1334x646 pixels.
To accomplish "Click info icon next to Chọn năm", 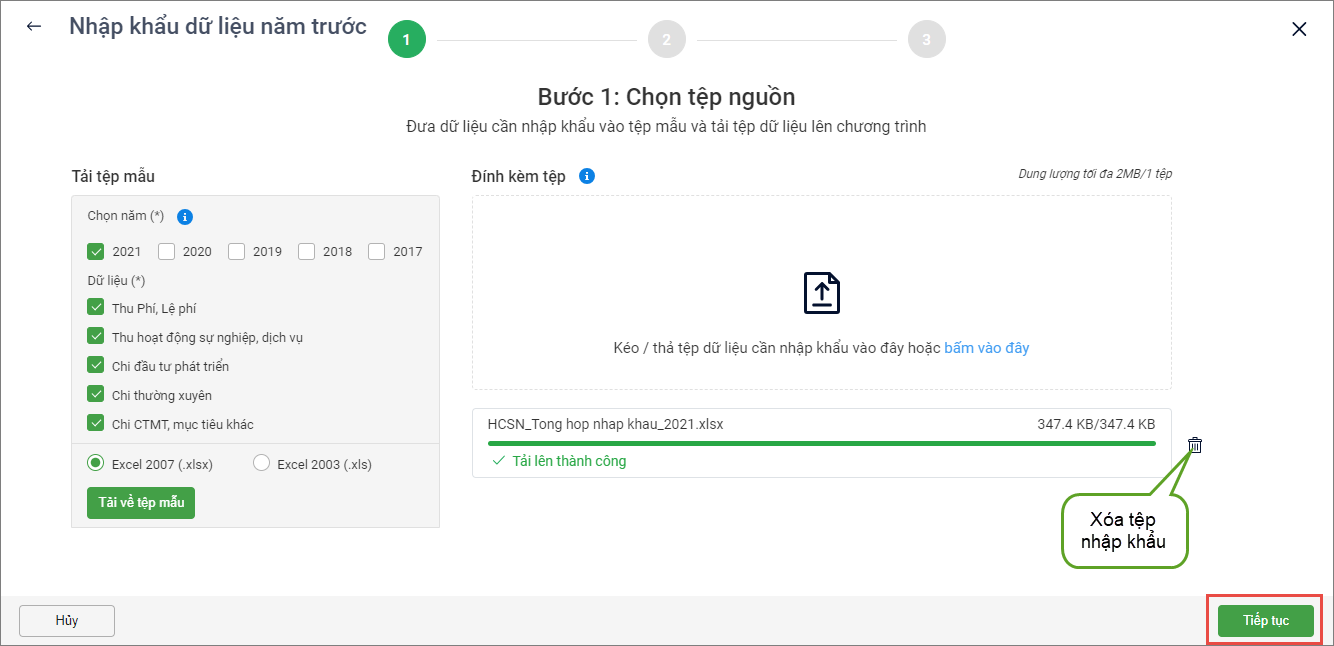I will pyautogui.click(x=184, y=216).
